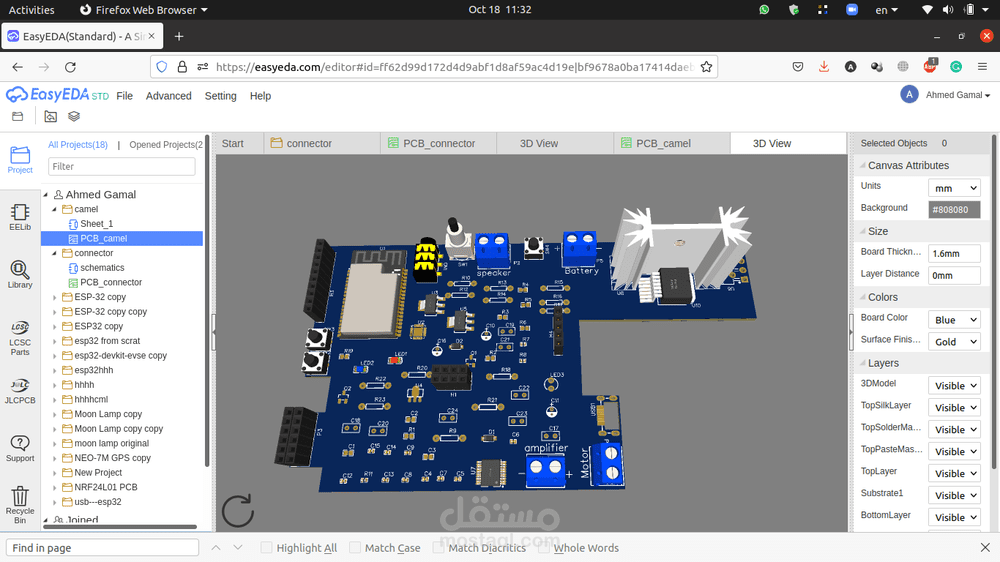Open the File menu
This screenshot has width=1000, height=562.
tap(124, 96)
